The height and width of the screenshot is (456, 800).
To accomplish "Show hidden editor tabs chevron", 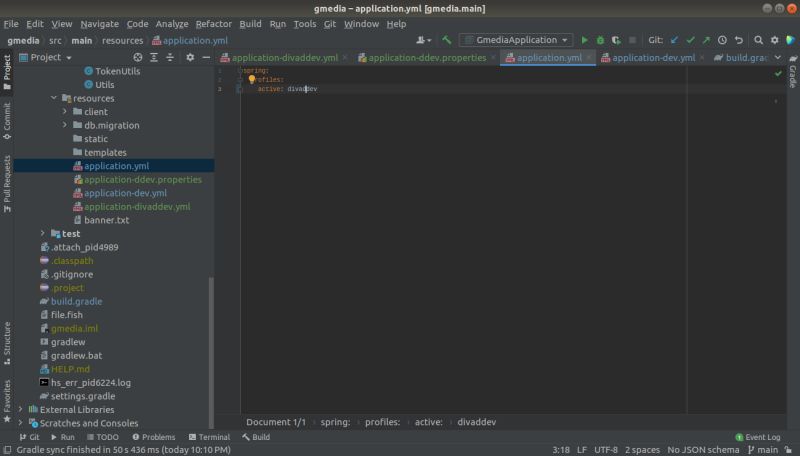I will pyautogui.click(x=778, y=58).
